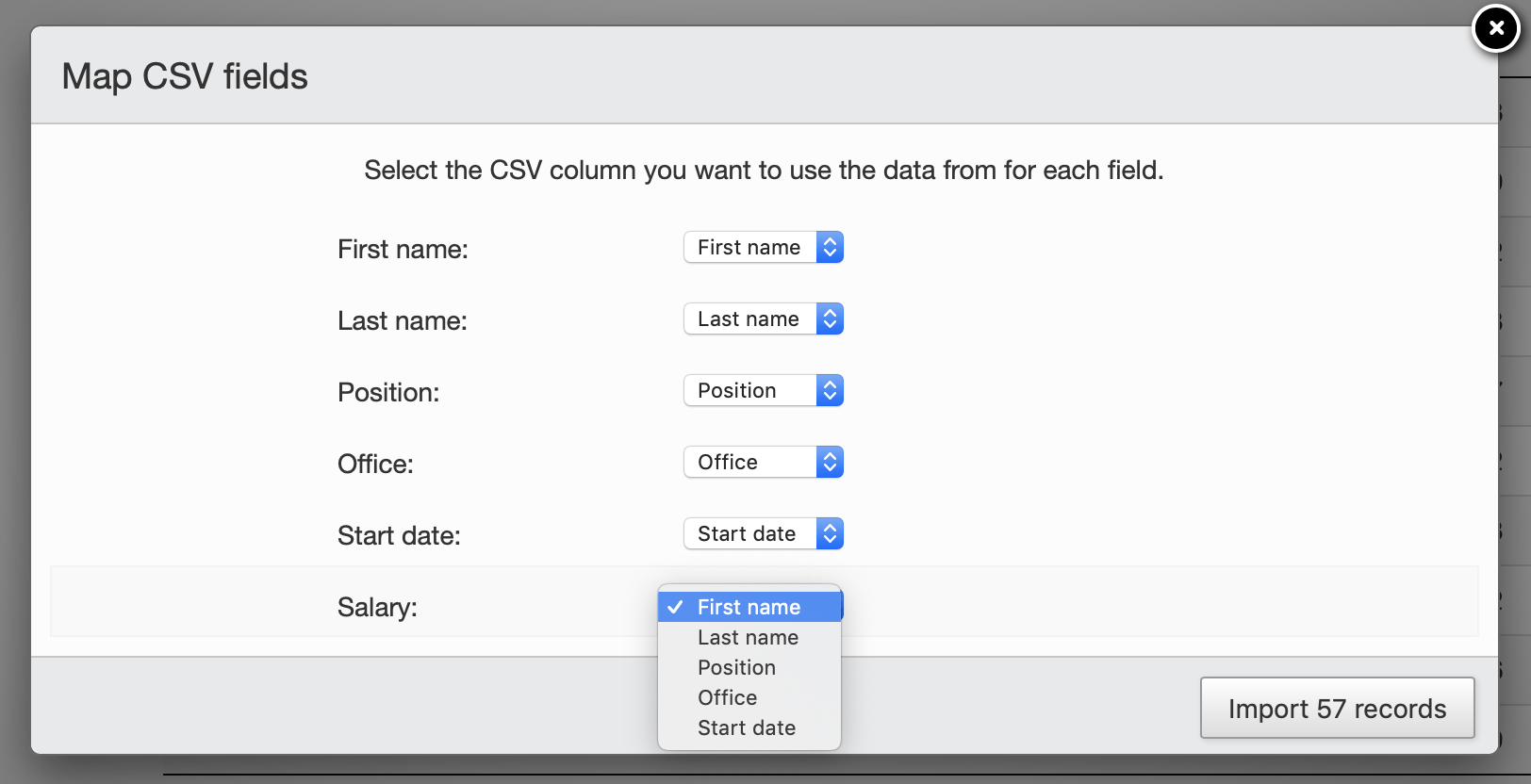Click the Last name: field label
Viewport: 1531px width, 784px height.
click(x=403, y=320)
